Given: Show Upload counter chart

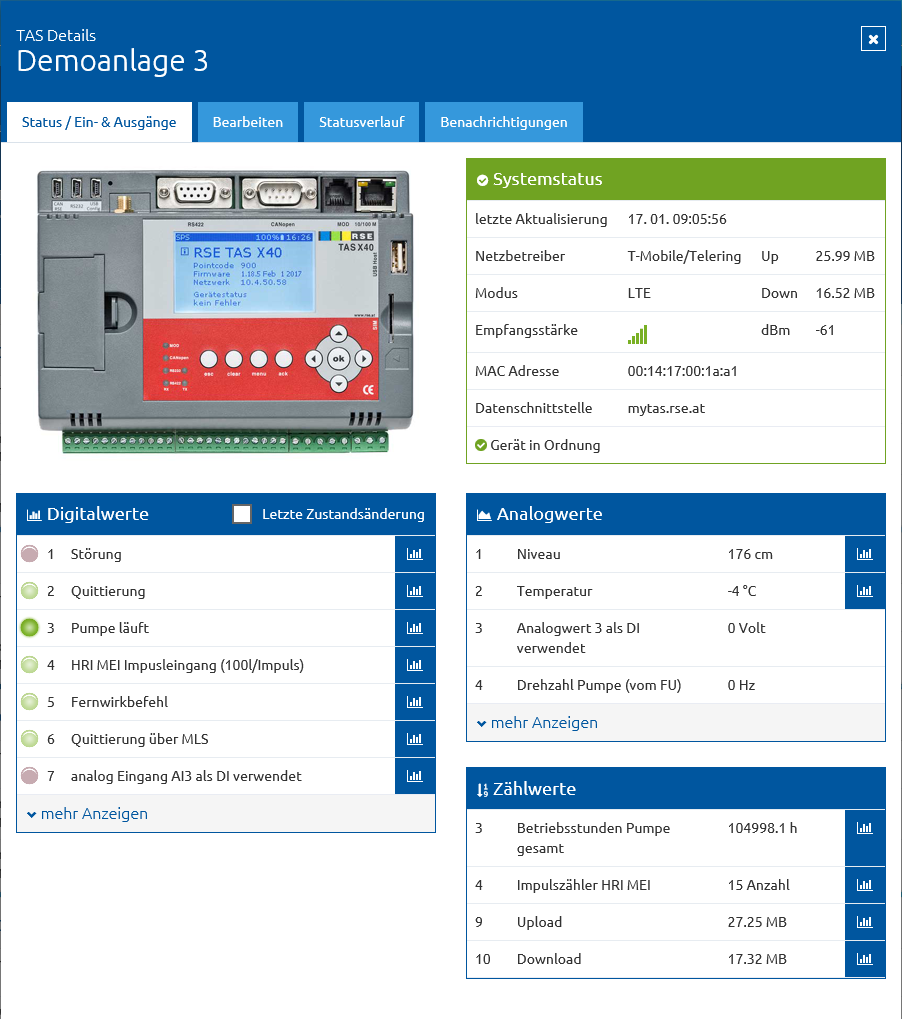Looking at the screenshot, I should point(864,922).
